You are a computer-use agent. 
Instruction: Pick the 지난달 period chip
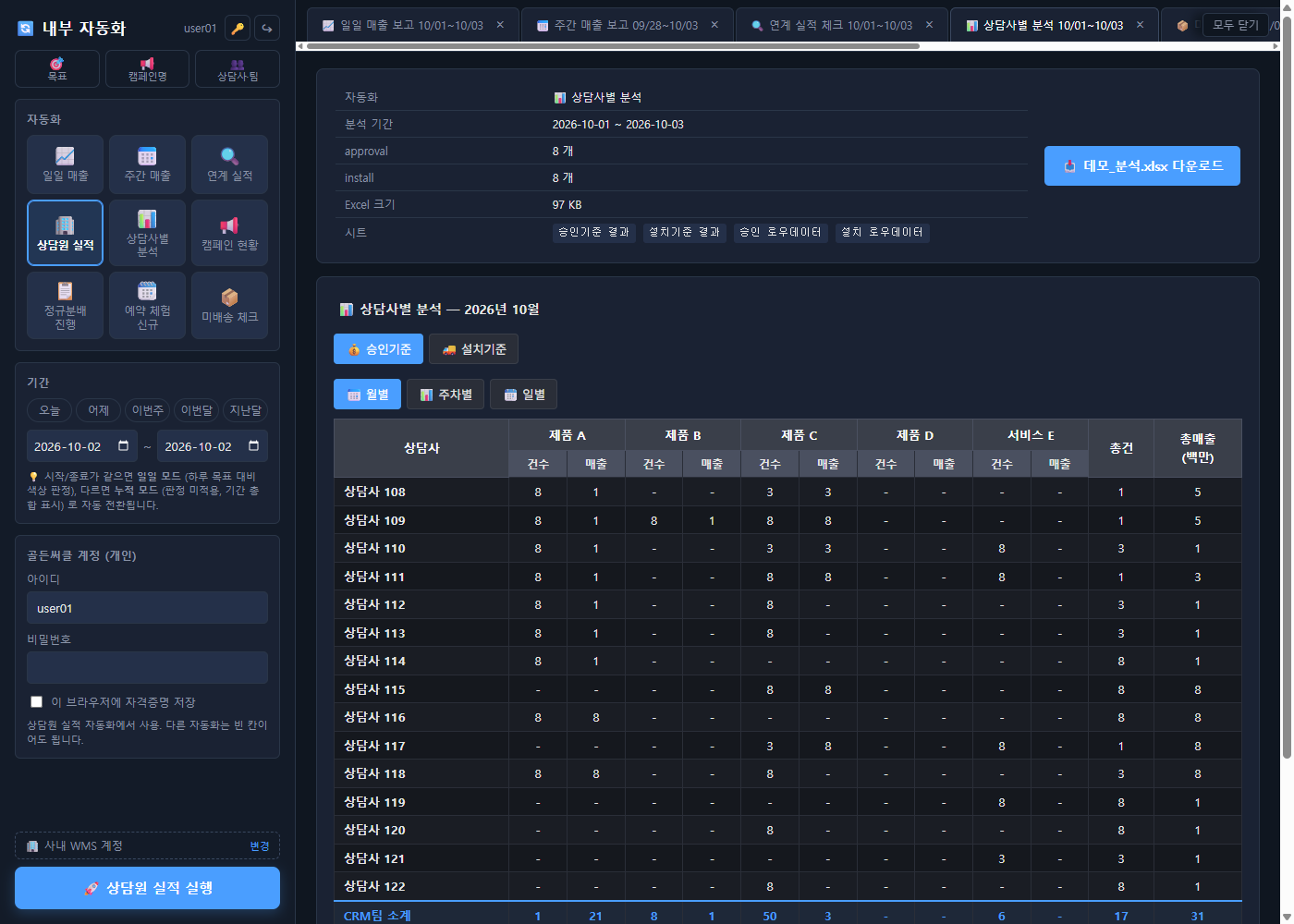tap(246, 410)
